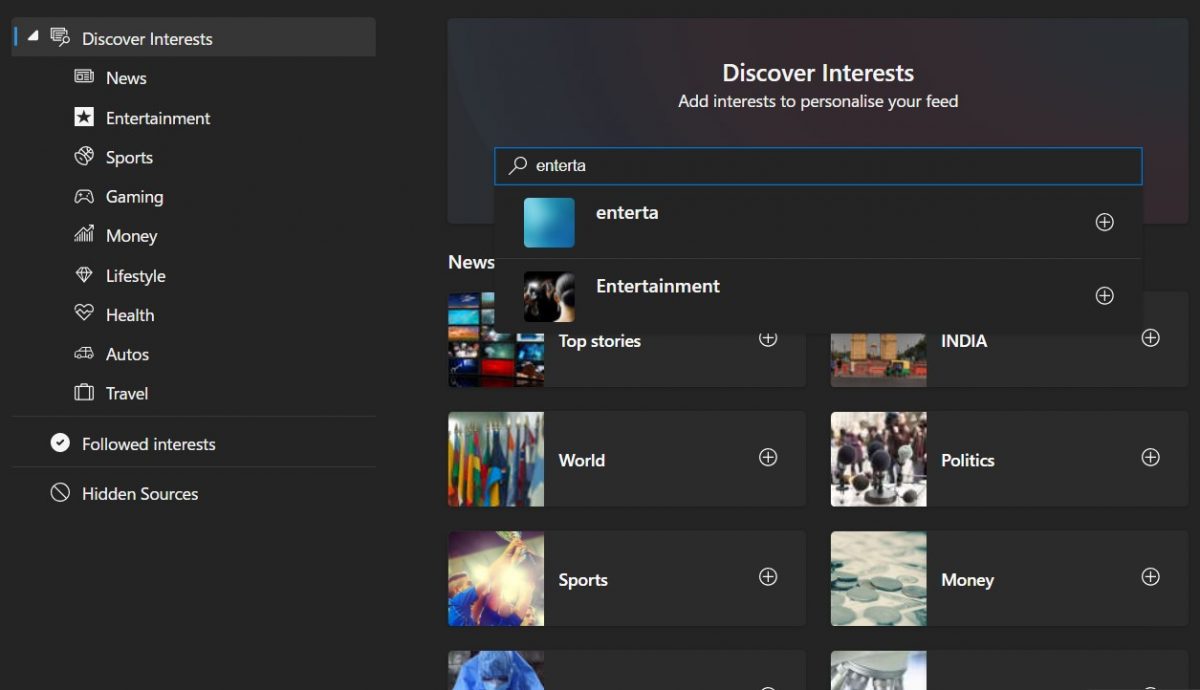Add the Entertainment search suggestion
Screen dimensions: 1200x690
[x=1104, y=296]
